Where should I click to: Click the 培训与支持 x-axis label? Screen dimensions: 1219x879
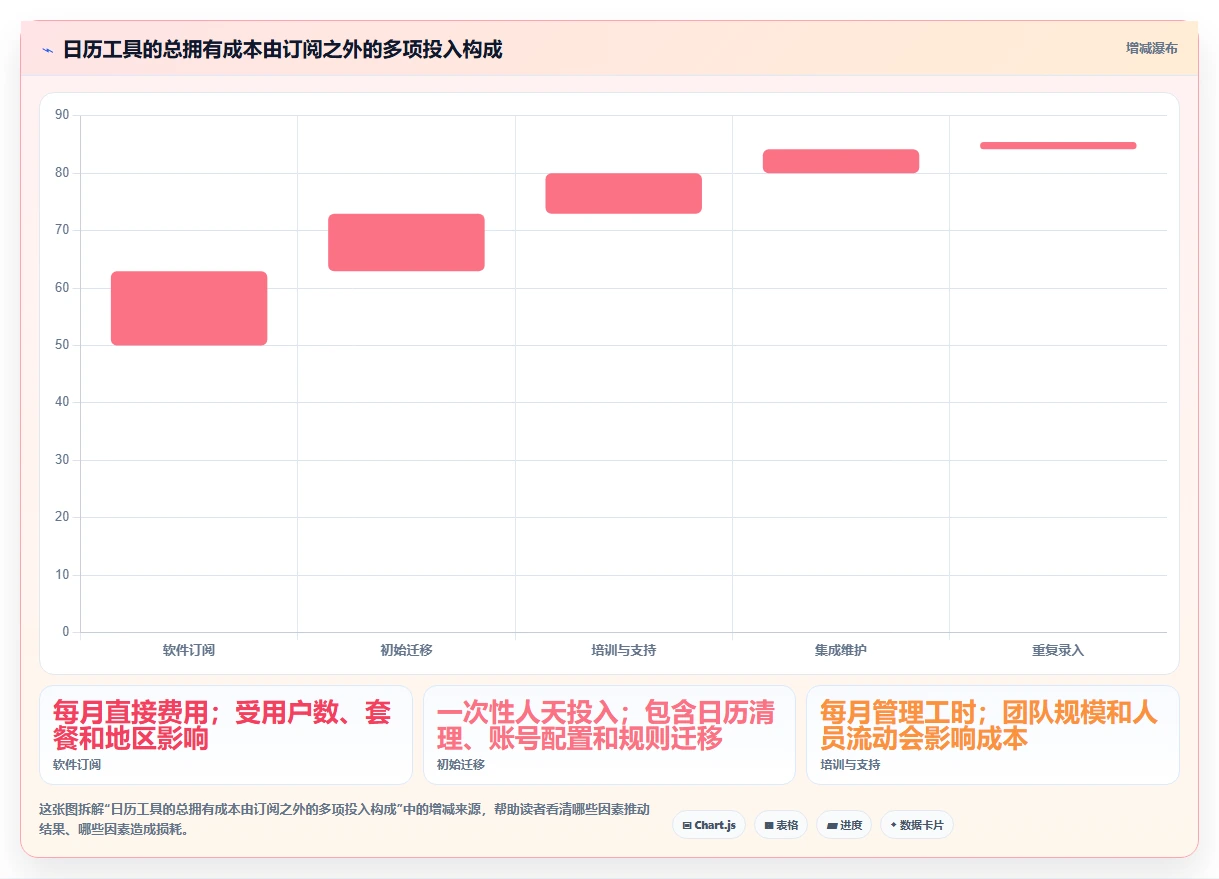(x=624, y=650)
